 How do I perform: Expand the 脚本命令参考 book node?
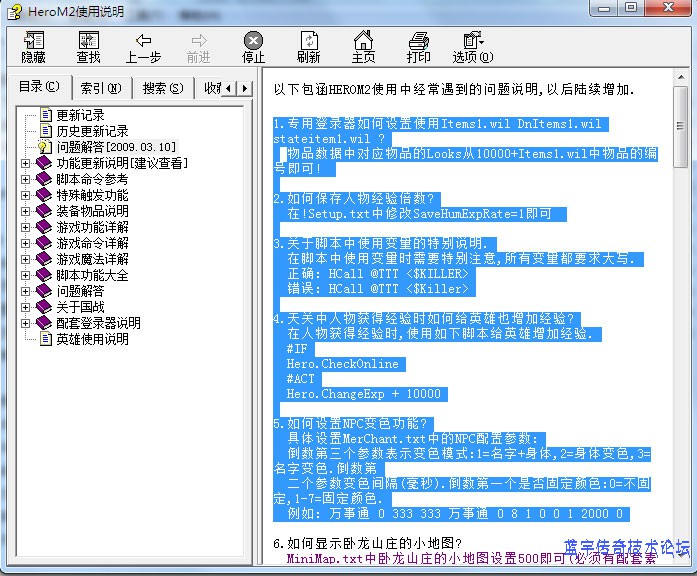pos(26,179)
